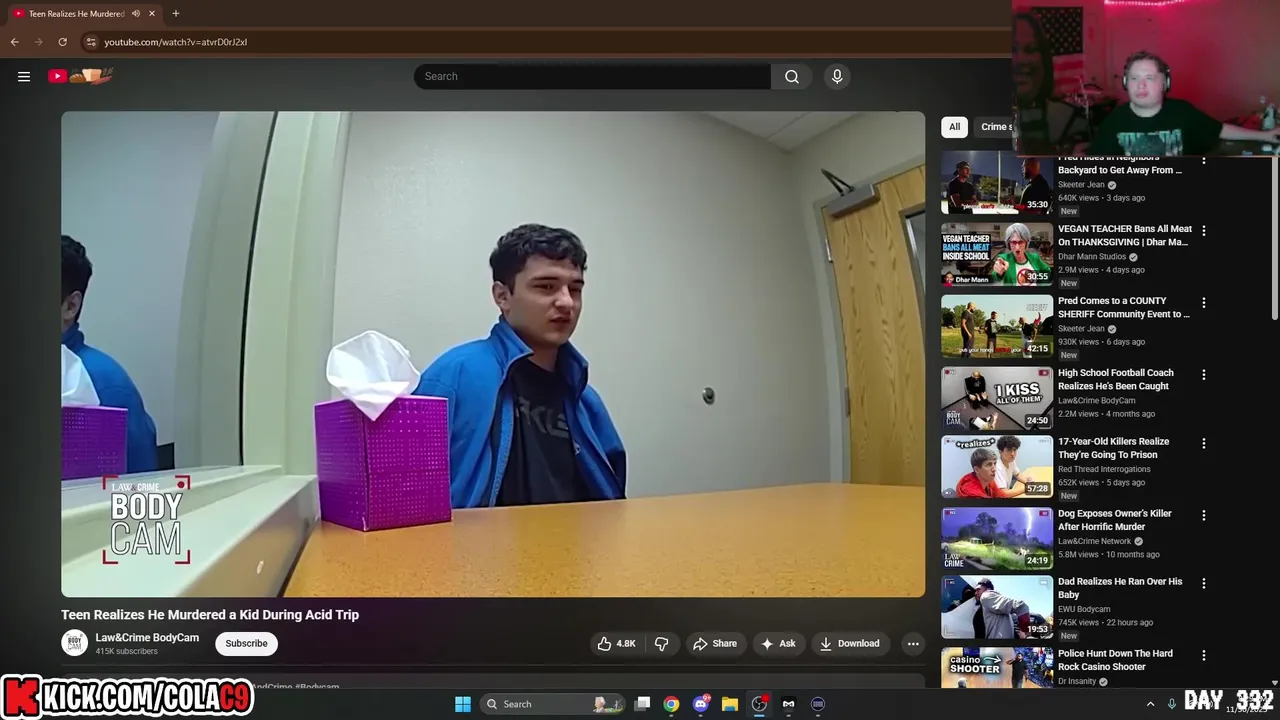Open Dhar Mann Studios channel name
The image size is (1280, 720).
point(1092,257)
